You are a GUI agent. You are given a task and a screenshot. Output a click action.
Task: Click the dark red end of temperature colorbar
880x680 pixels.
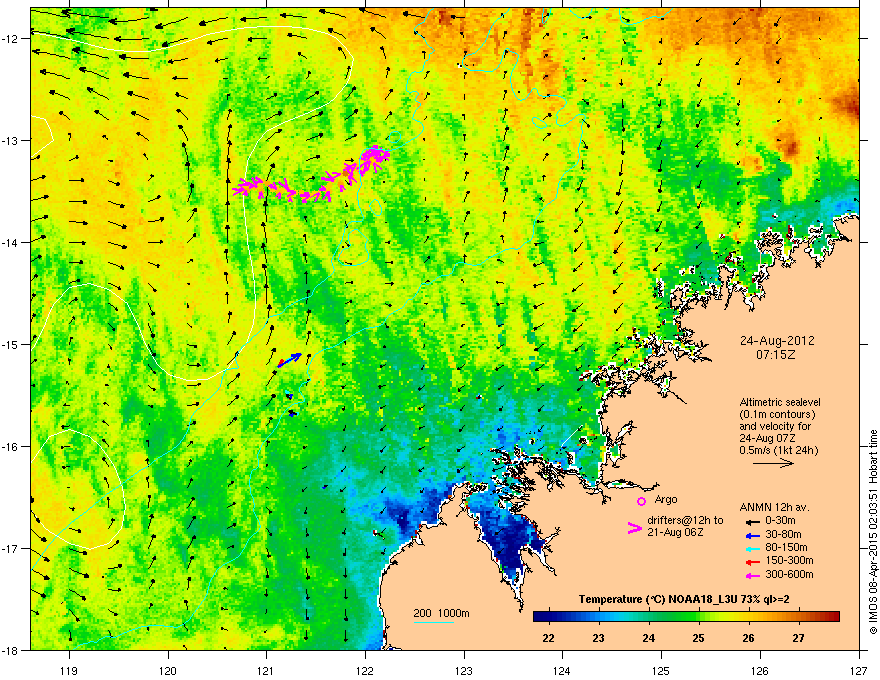pyautogui.click(x=832, y=617)
